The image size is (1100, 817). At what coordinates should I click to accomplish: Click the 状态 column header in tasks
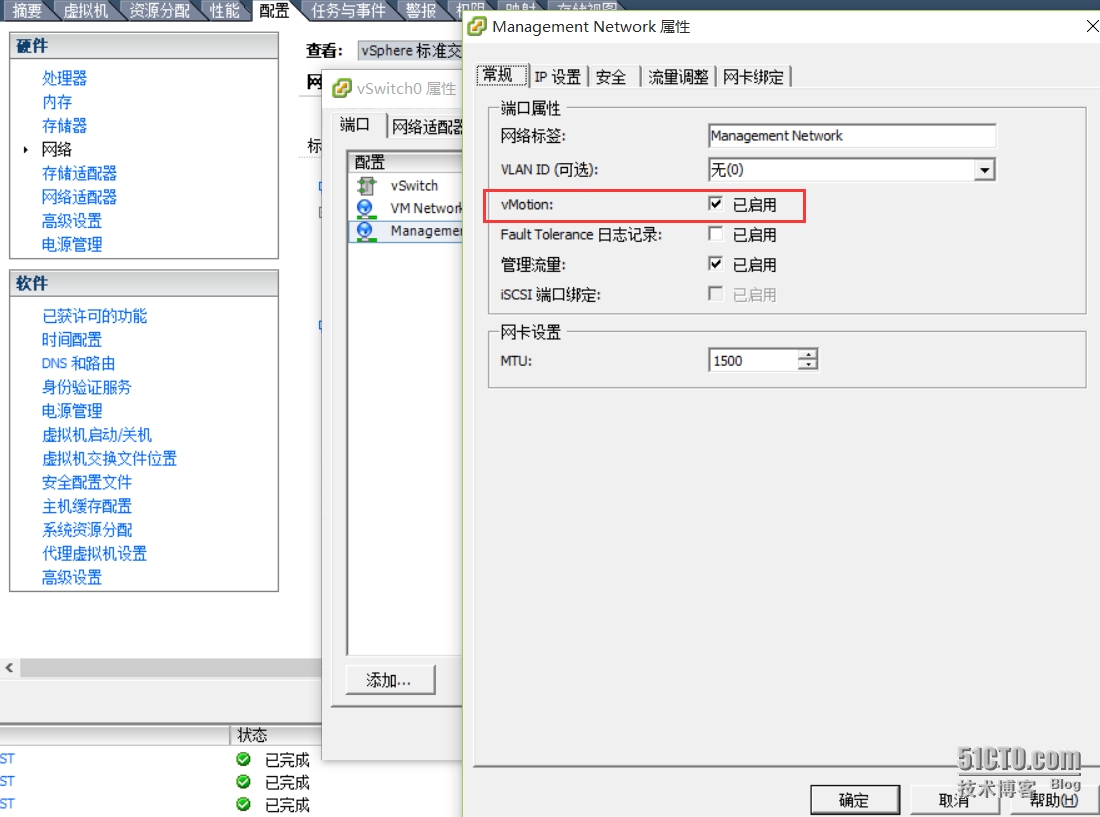click(275, 735)
